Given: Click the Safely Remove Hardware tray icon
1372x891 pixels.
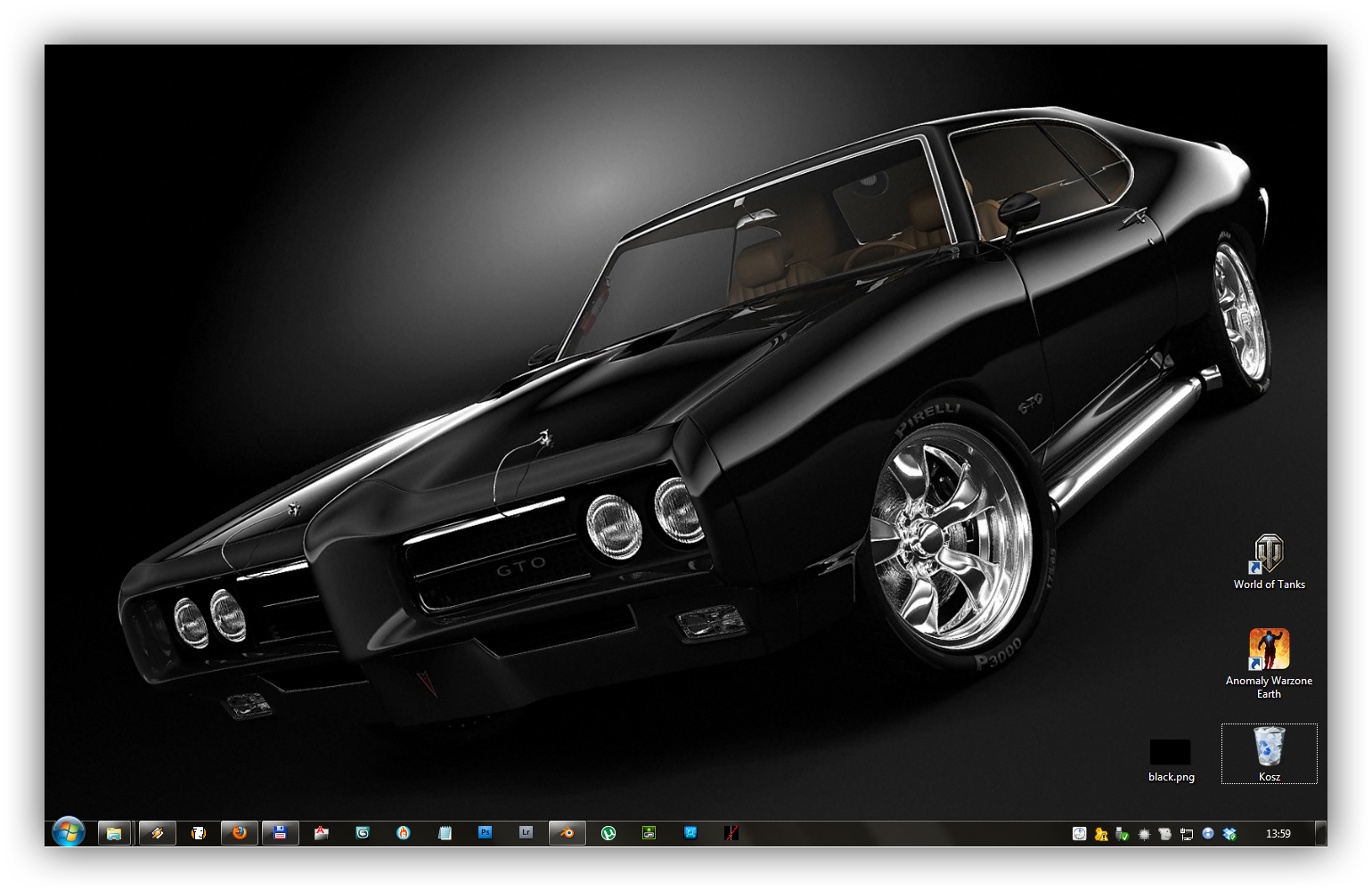Looking at the screenshot, I should coord(1123,834).
